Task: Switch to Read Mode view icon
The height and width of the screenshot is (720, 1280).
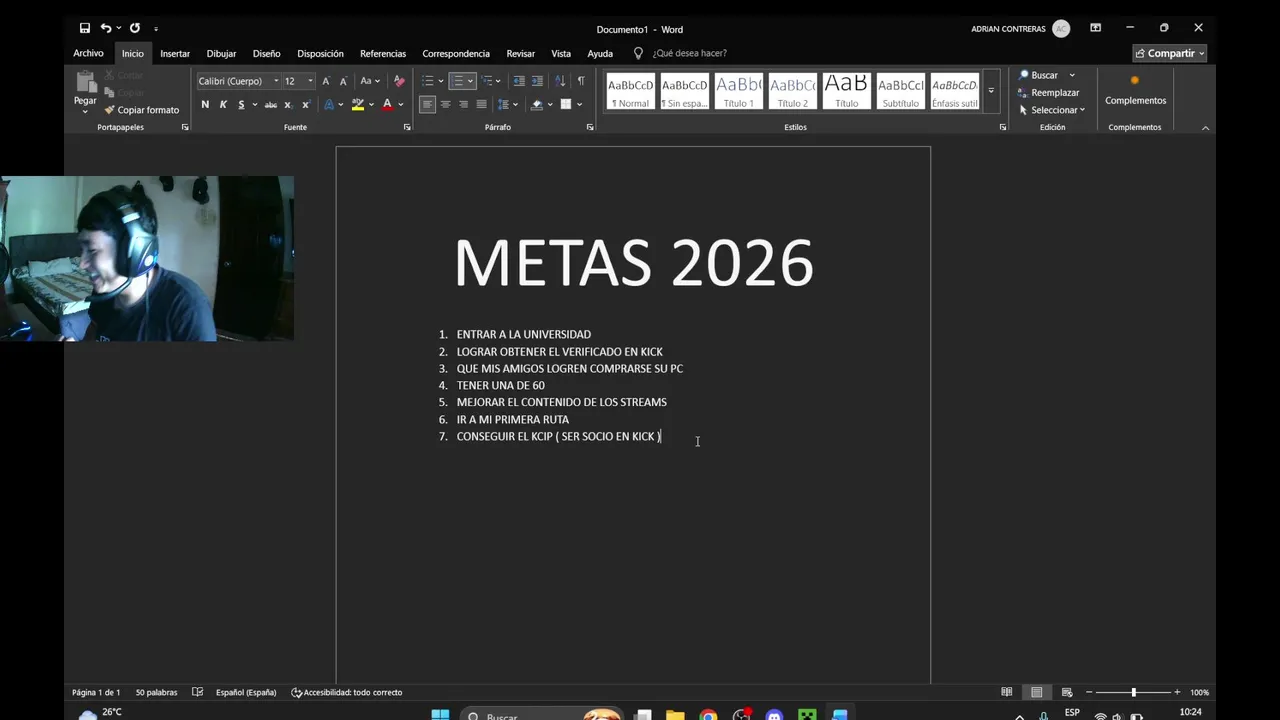Action: pos(1007,692)
